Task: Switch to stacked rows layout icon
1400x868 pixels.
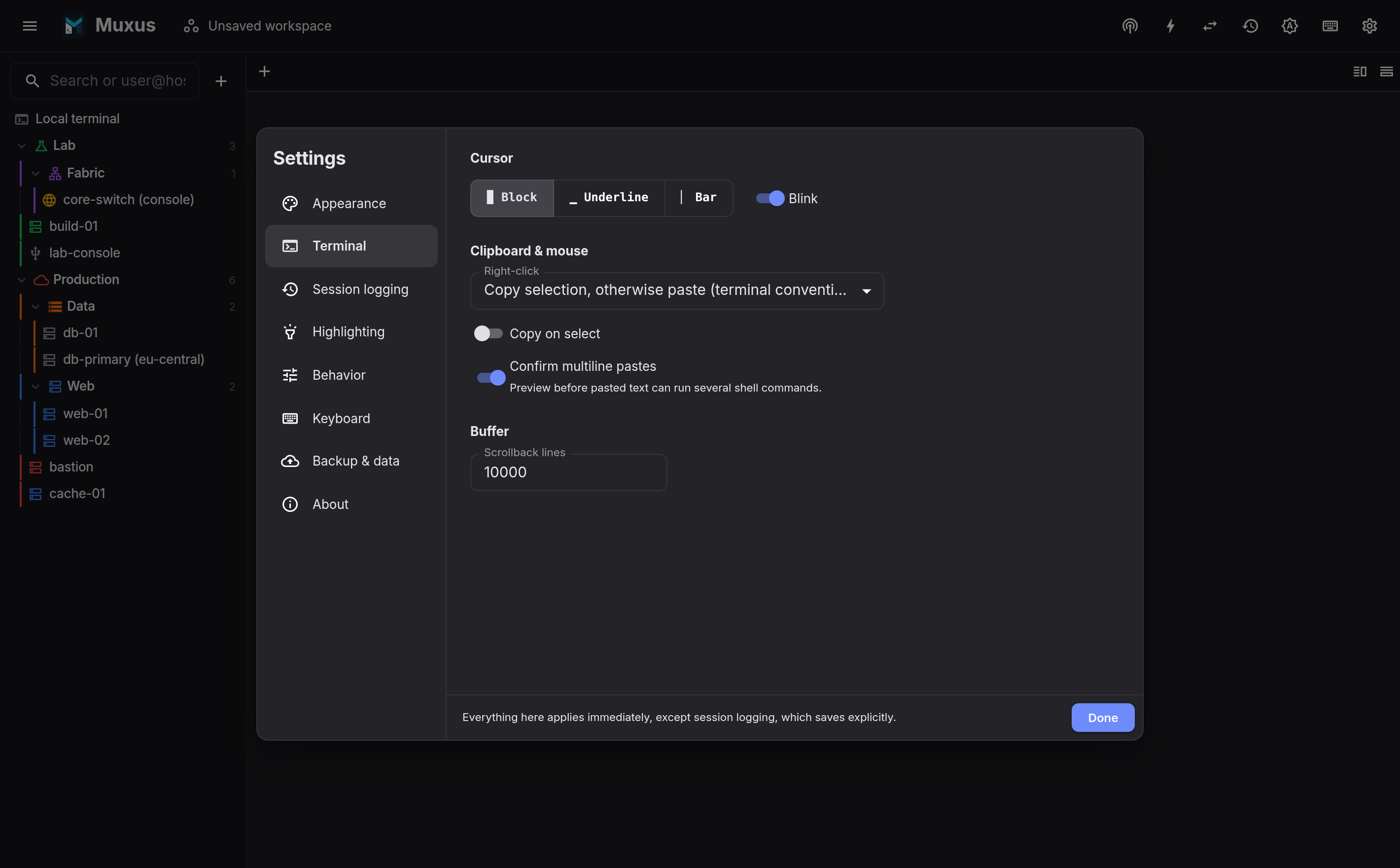Action: [1386, 71]
